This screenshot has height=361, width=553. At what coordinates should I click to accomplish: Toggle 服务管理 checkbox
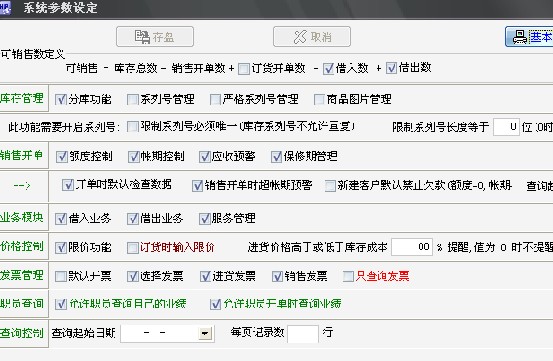(x=205, y=219)
